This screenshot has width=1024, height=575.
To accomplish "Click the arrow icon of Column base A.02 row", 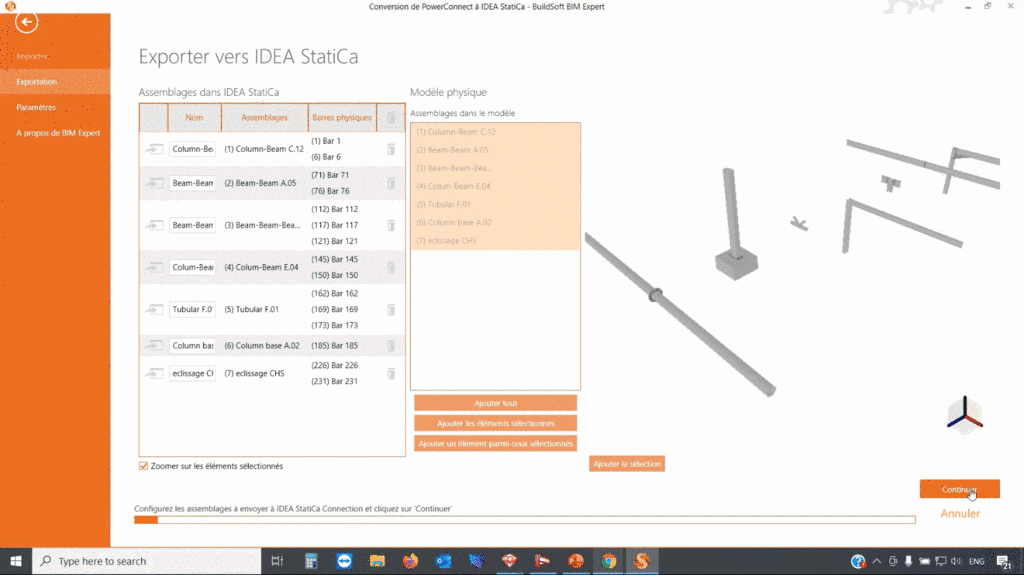I will click(154, 346).
